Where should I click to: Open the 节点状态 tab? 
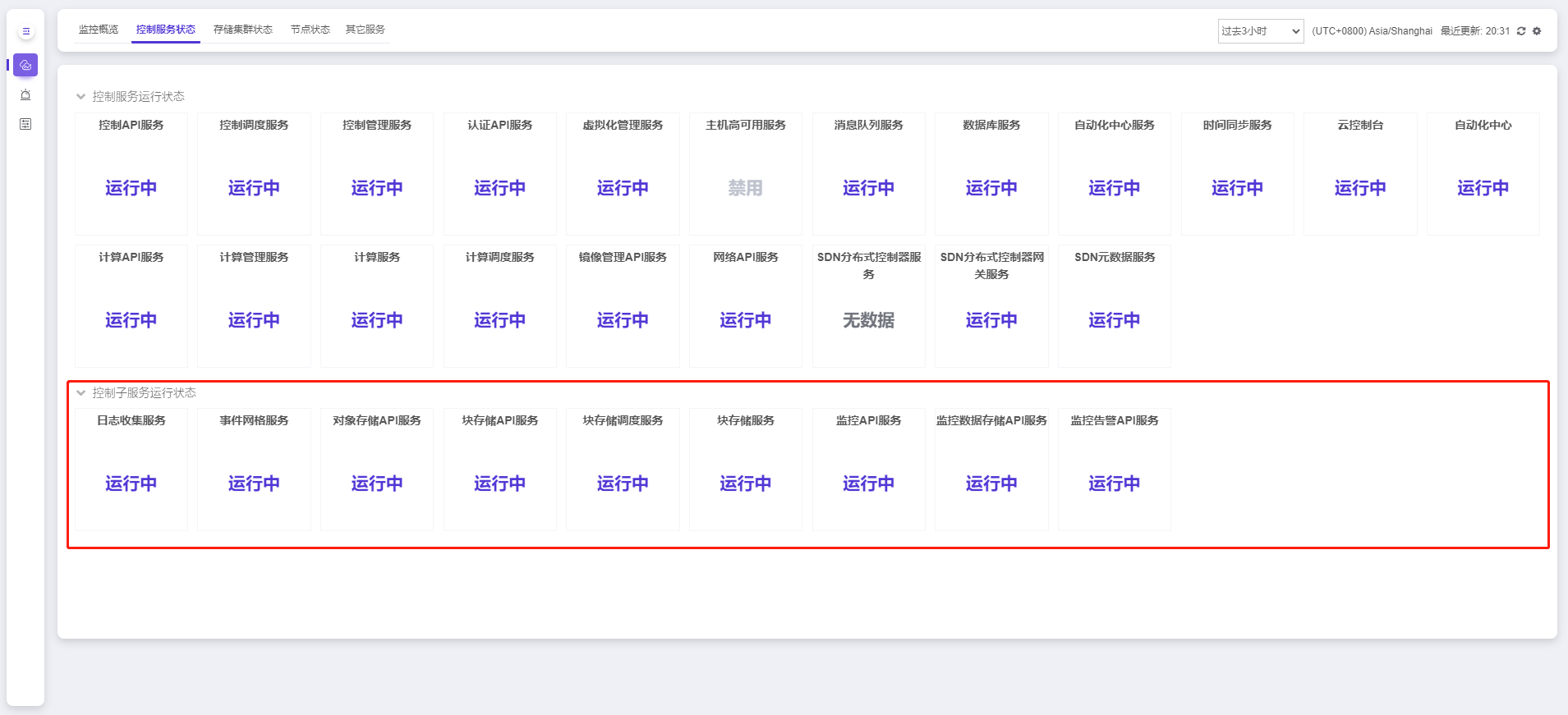click(x=310, y=30)
